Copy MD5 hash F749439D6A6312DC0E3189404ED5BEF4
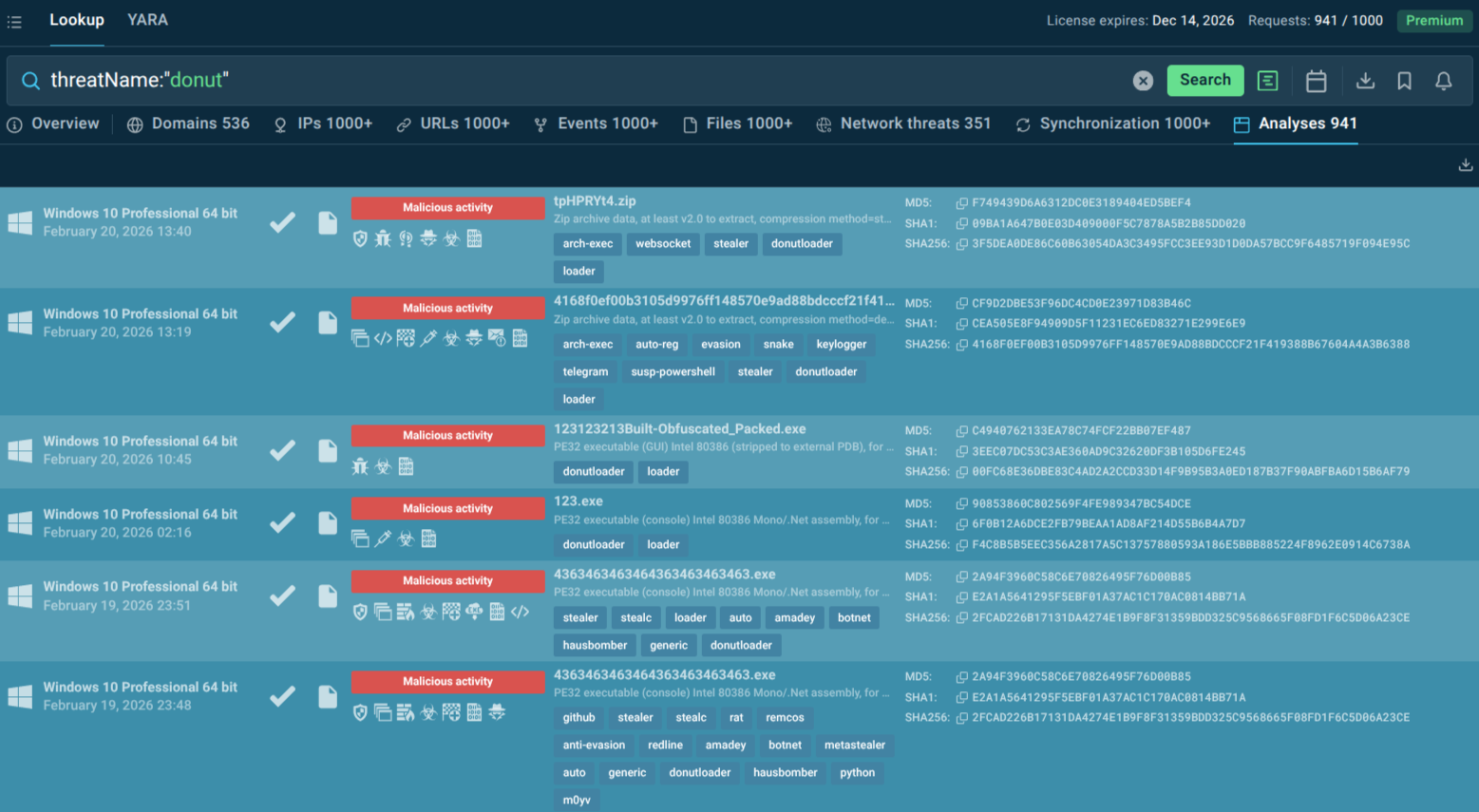This screenshot has height=812, width=1479. (961, 203)
